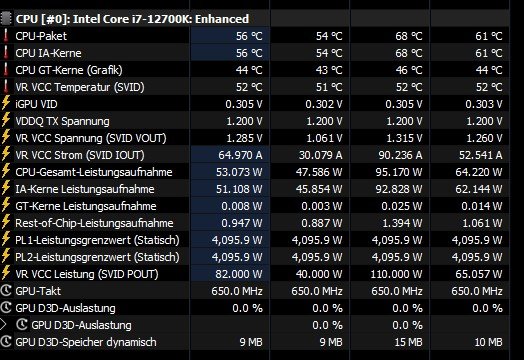Click thermometer icon beside CPU IA-Kerne
This screenshot has height=360, width=524.
[6, 53]
